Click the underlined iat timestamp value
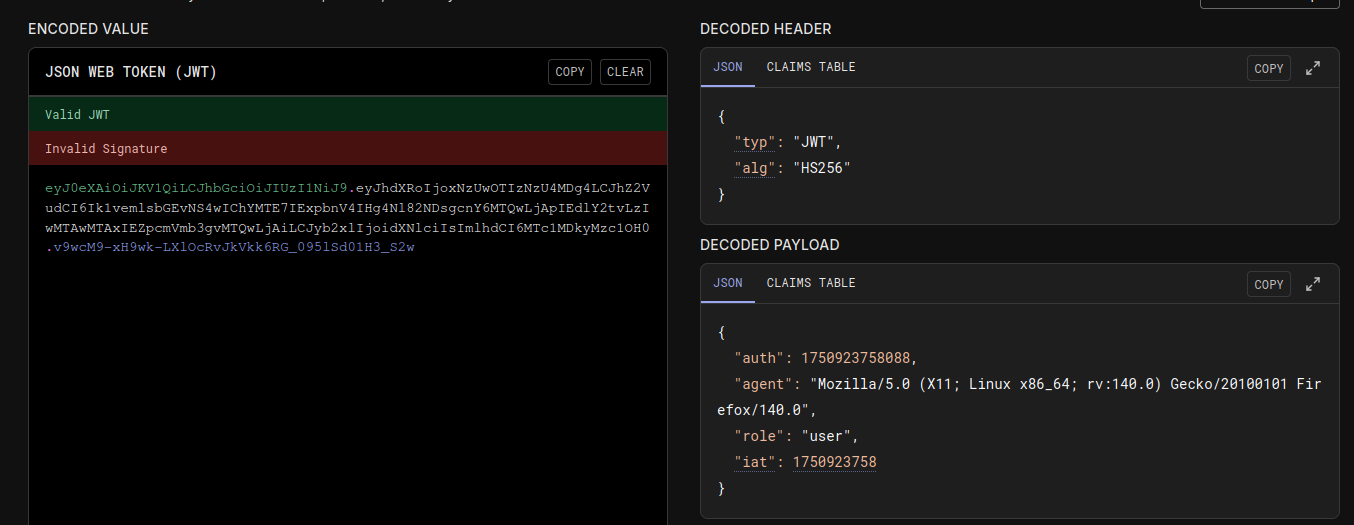This screenshot has width=1354, height=525. point(834,462)
